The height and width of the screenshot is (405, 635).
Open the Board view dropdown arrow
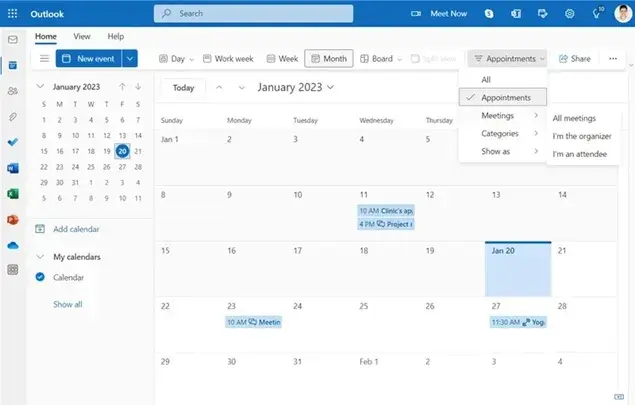point(399,59)
